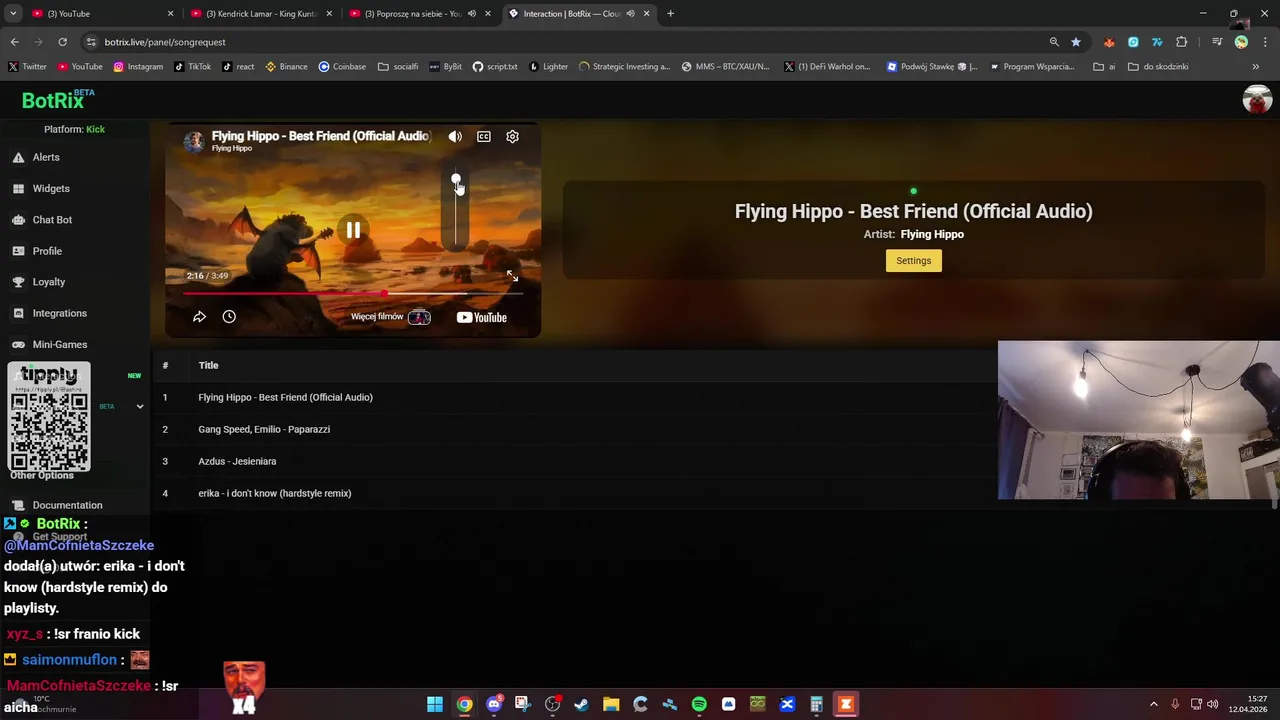The height and width of the screenshot is (720, 1280).
Task: Click the yellow Settings button
Action: (x=913, y=261)
